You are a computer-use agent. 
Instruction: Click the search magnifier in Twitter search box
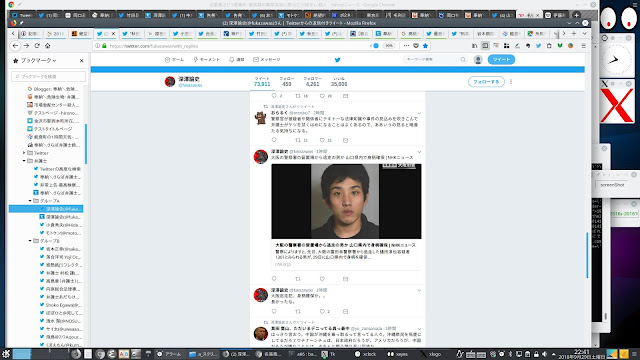463,60
